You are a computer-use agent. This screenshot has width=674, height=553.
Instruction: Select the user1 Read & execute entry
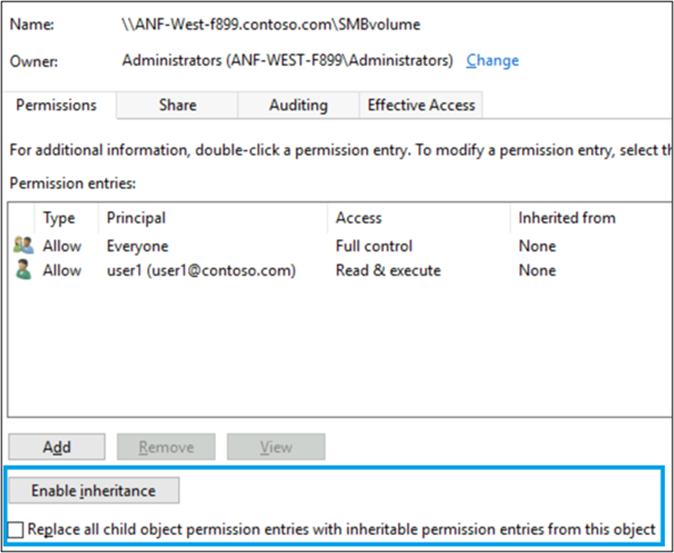coord(340,270)
